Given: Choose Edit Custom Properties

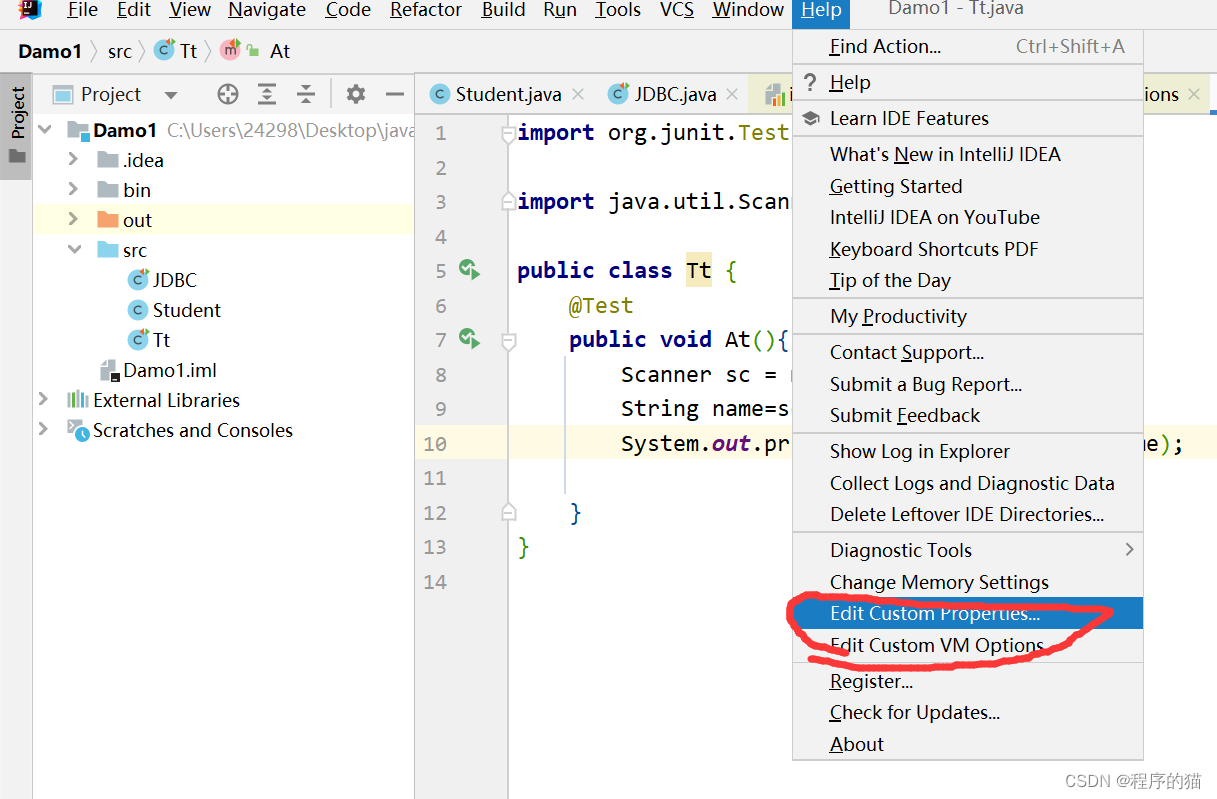Looking at the screenshot, I should 968,613.
